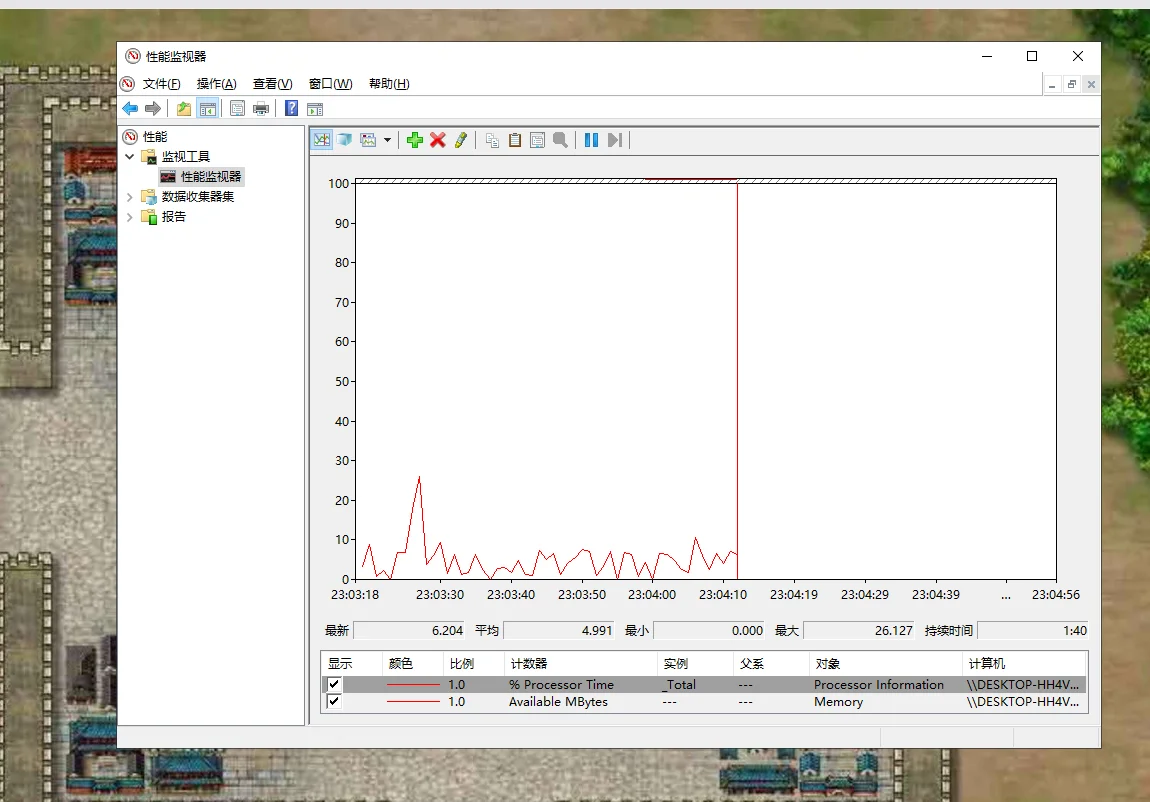Go back with the blue back arrow
The width and height of the screenshot is (1150, 802).
point(130,108)
